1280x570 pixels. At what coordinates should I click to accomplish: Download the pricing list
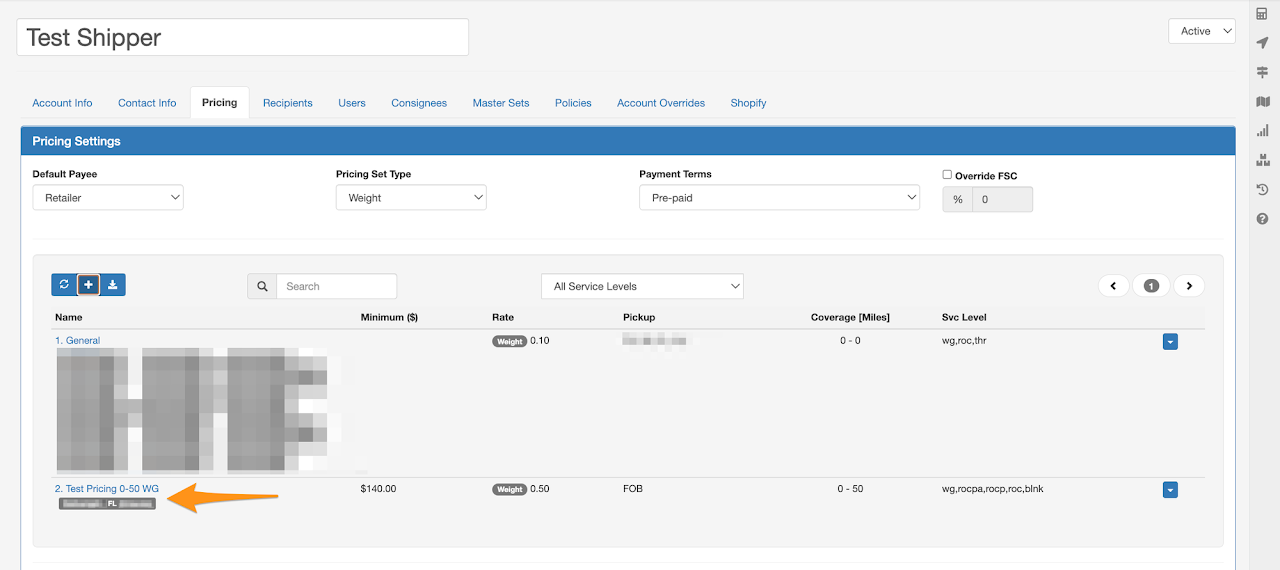click(x=113, y=285)
